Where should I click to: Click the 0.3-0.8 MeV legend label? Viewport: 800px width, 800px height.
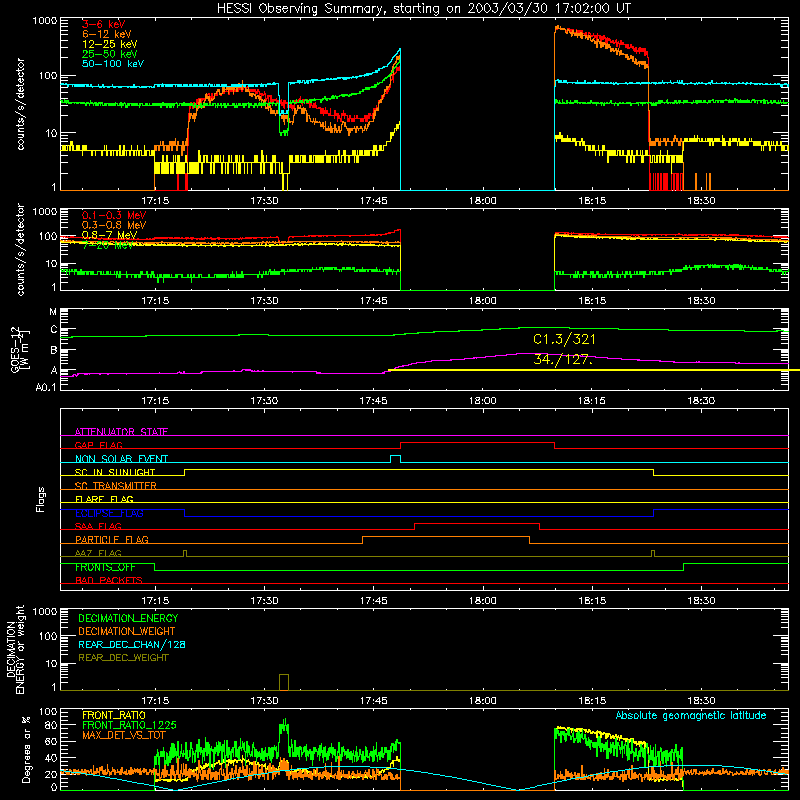point(114,225)
